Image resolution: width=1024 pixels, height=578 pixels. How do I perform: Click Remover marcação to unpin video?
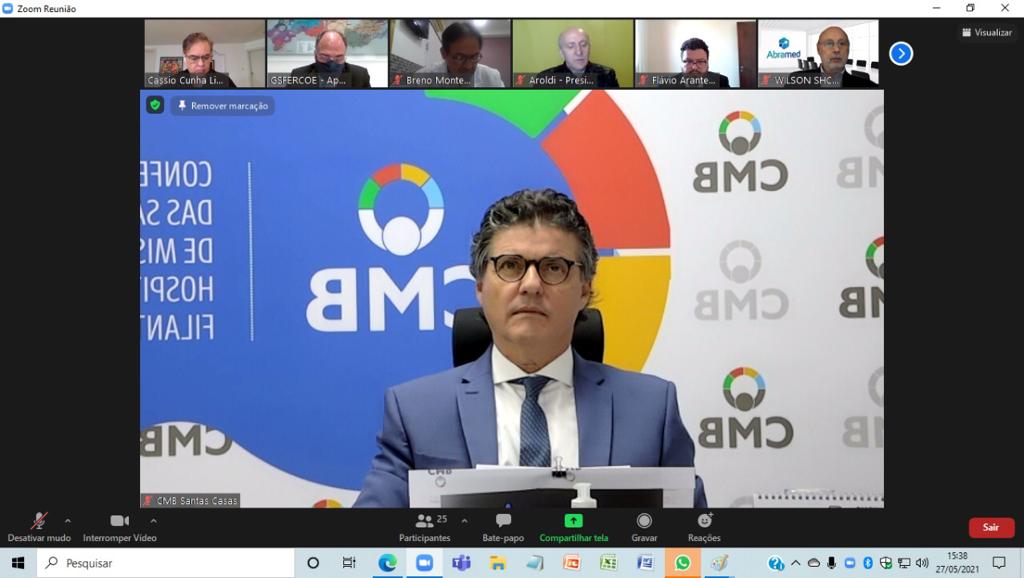coord(223,106)
